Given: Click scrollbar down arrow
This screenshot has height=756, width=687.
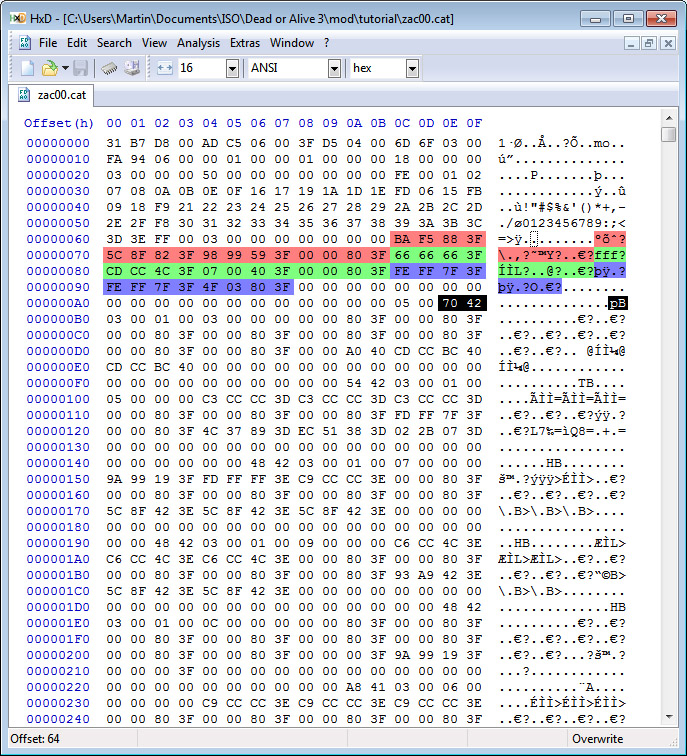Looking at the screenshot, I should 669,717.
